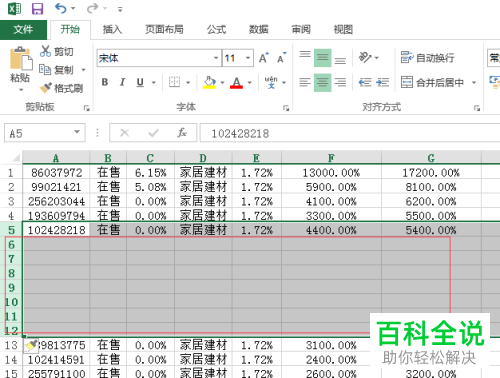Click the 复制 copy button
The height and width of the screenshot is (378, 500).
click(57, 70)
